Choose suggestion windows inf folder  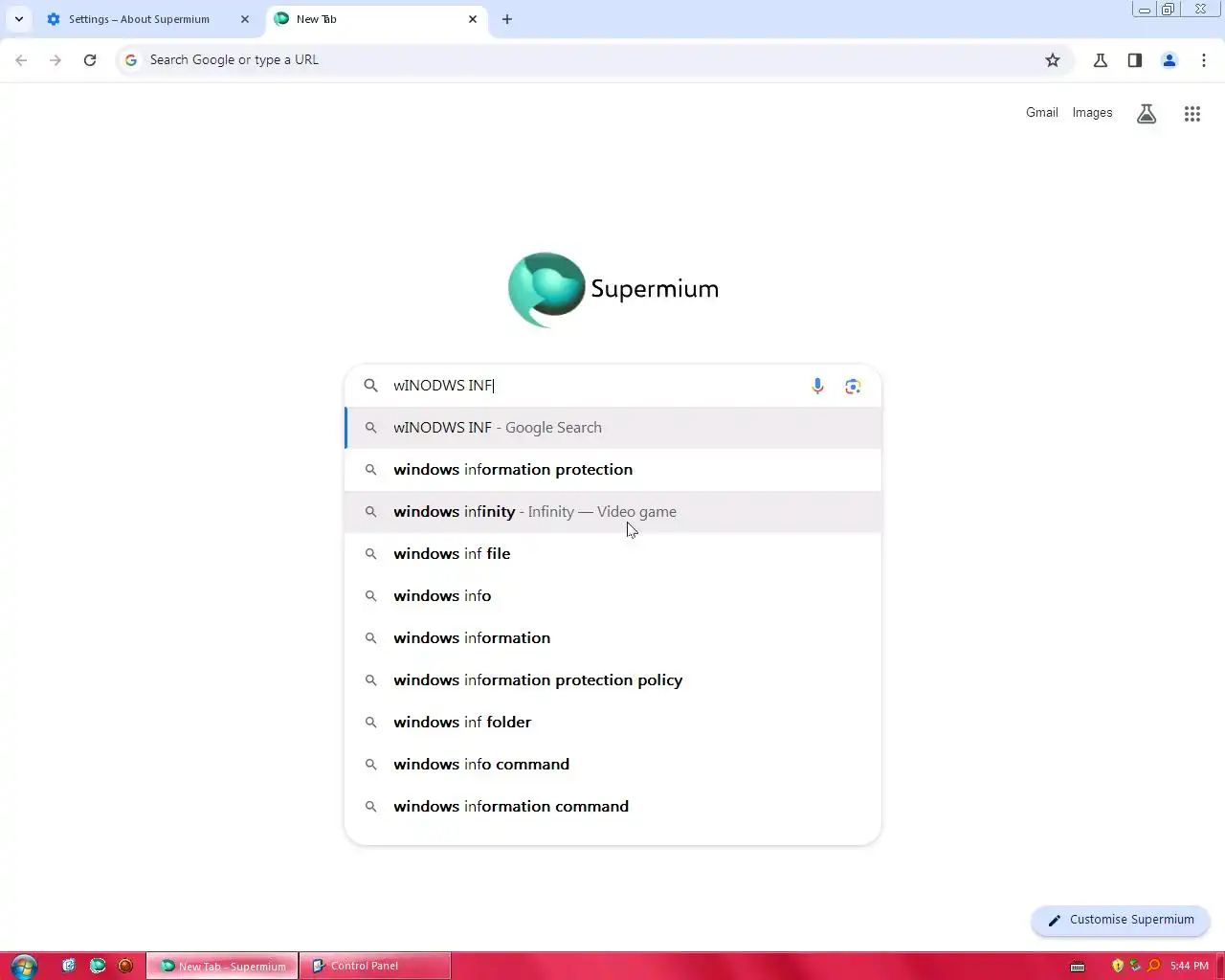pyautogui.click(x=612, y=723)
